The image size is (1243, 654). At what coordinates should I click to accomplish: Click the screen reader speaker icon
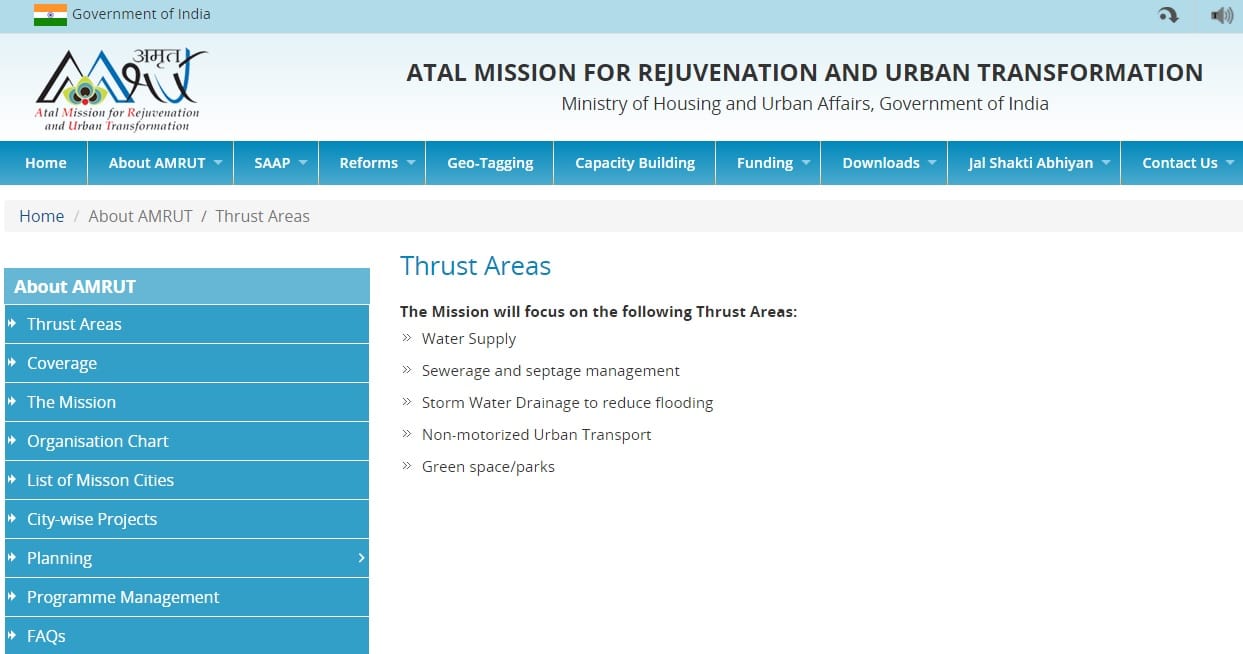(1221, 15)
